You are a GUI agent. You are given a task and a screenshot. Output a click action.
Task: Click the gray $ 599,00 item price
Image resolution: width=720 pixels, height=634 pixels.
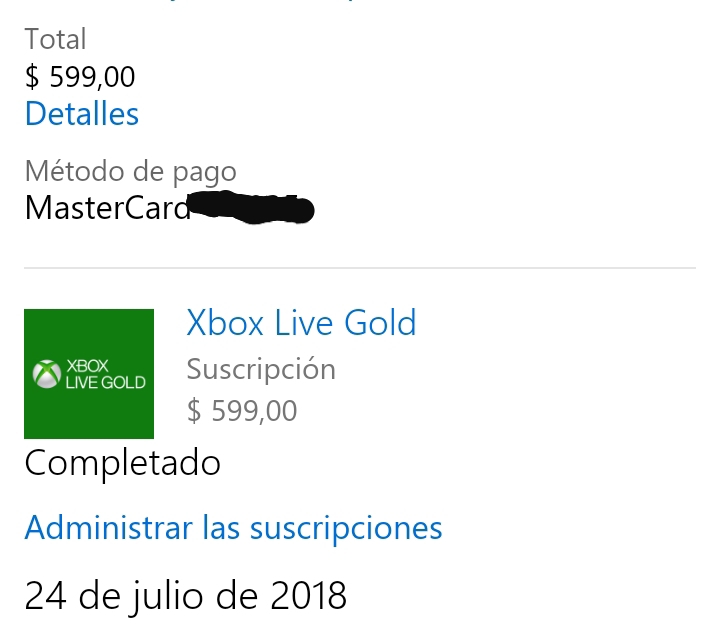242,410
